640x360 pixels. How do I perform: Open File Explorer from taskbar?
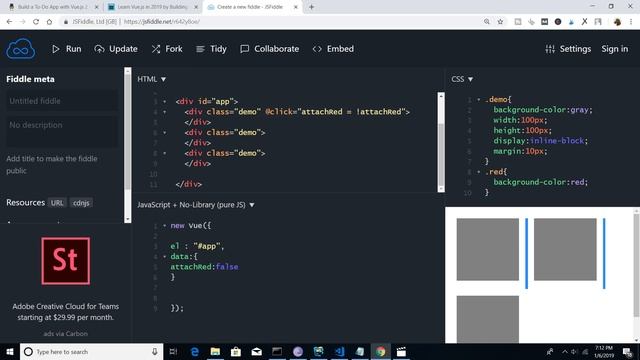pos(215,352)
